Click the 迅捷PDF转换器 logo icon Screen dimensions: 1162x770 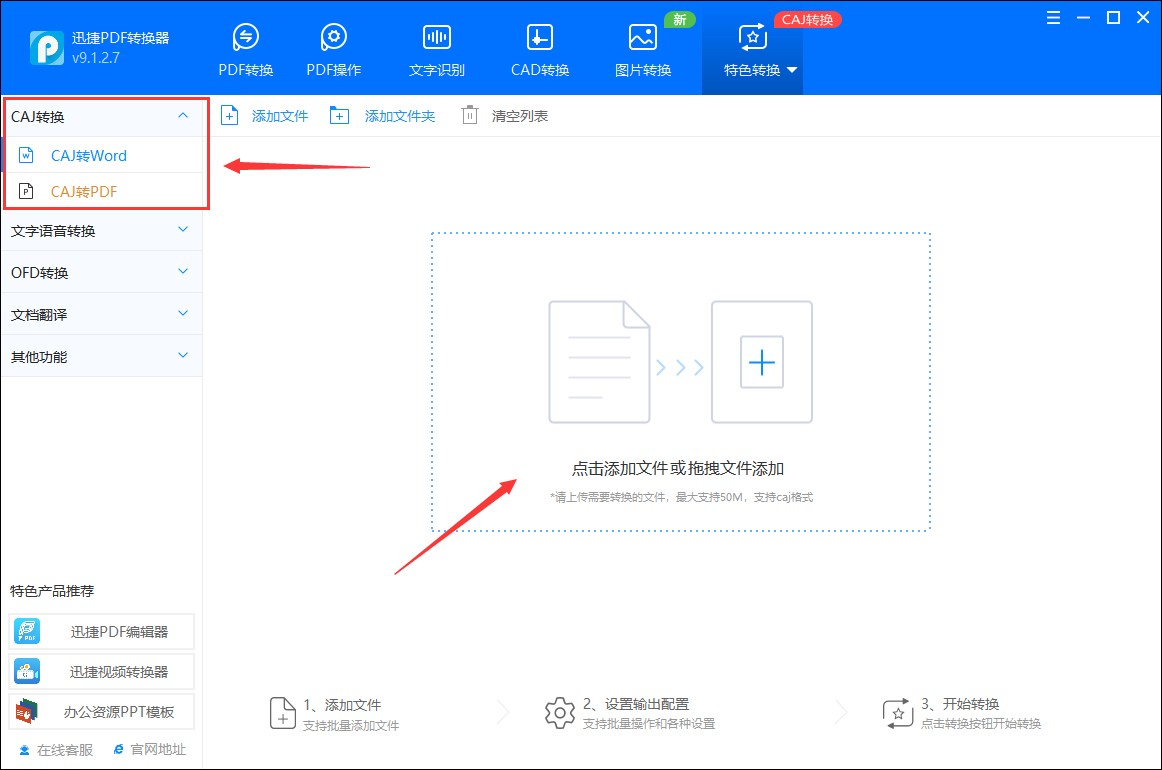[x=47, y=47]
